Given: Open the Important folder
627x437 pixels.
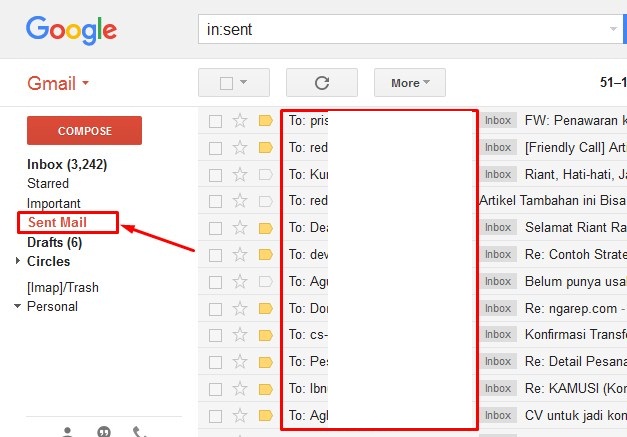Looking at the screenshot, I should (54, 203).
